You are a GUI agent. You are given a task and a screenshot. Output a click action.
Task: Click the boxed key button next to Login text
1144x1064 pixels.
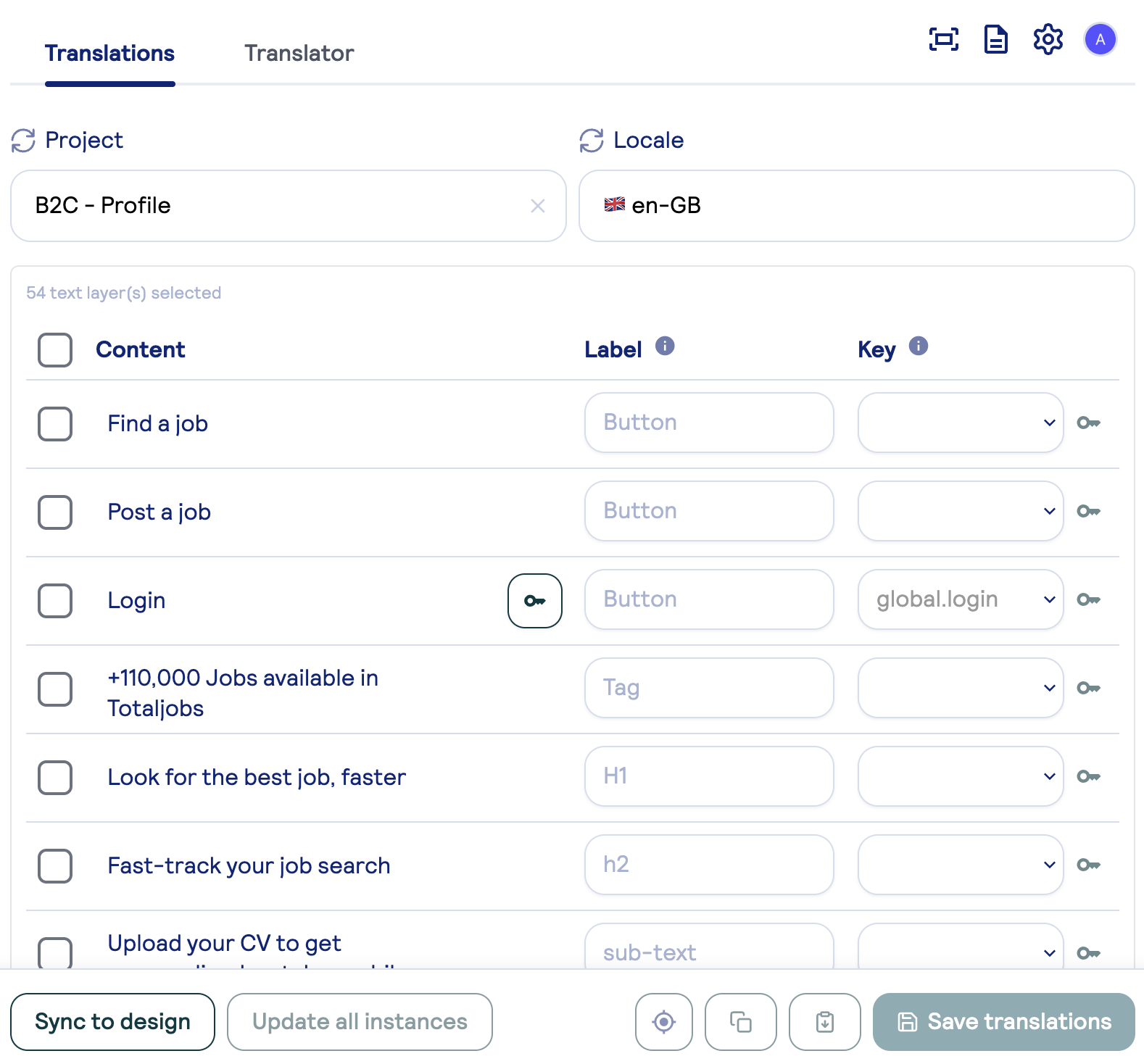pyautogui.click(x=535, y=601)
